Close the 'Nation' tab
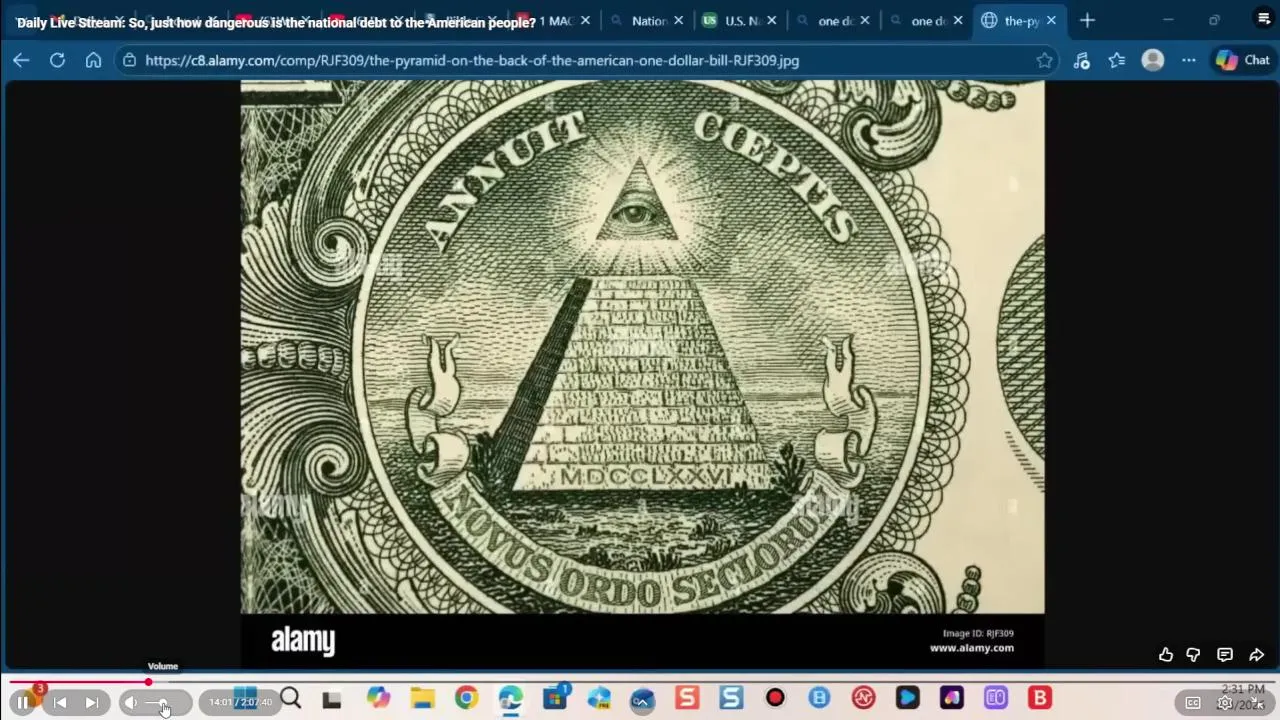Image resolution: width=1280 pixels, height=720 pixels. [679, 20]
